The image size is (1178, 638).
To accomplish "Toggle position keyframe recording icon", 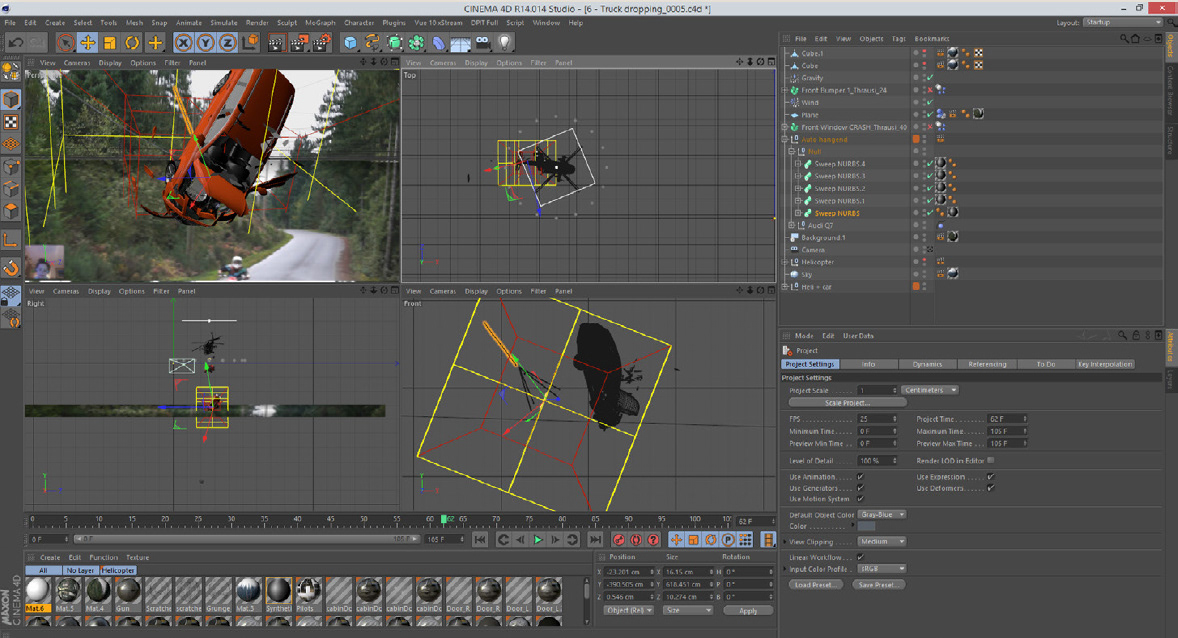I will coord(676,540).
